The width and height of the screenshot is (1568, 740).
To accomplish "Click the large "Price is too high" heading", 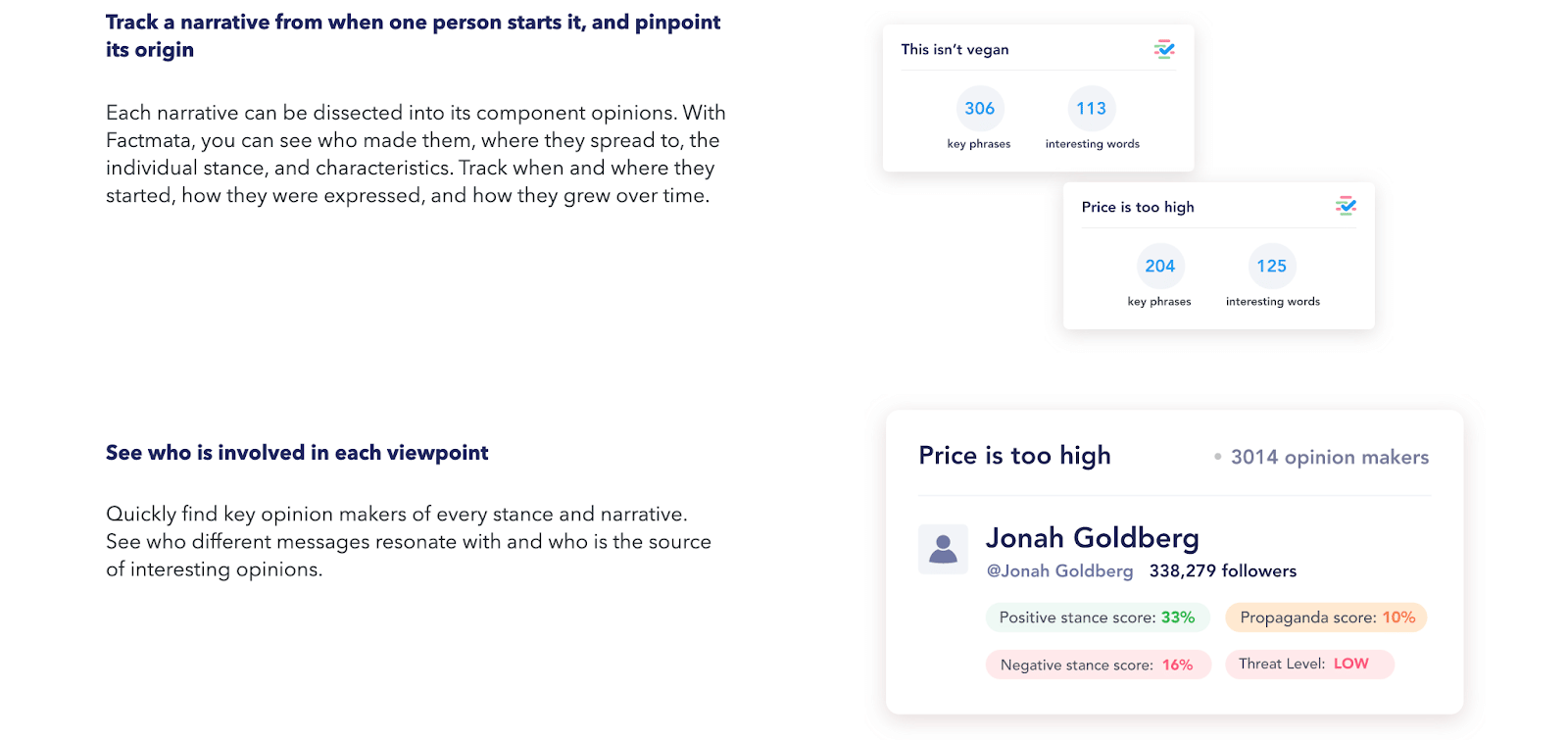I will (1014, 456).
